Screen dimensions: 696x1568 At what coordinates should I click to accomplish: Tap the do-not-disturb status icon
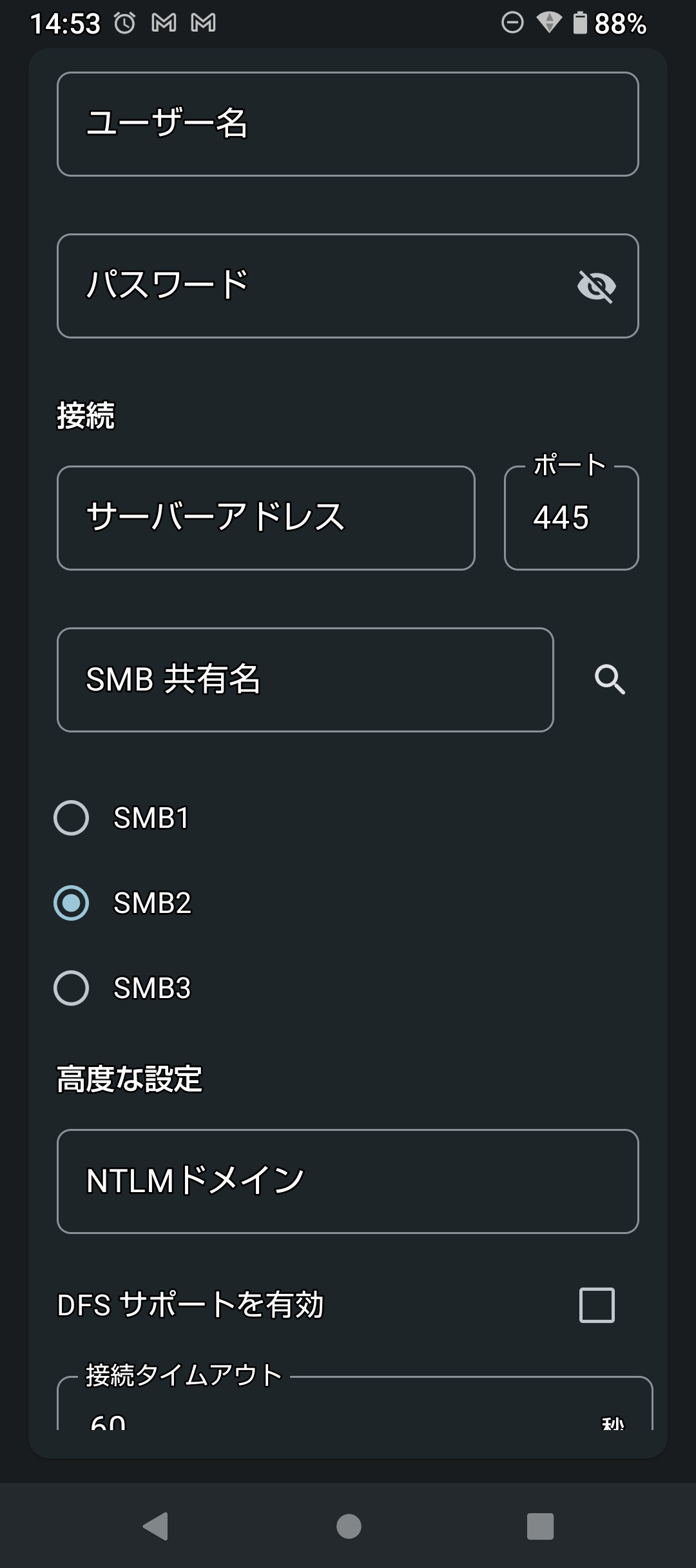pyautogui.click(x=512, y=24)
